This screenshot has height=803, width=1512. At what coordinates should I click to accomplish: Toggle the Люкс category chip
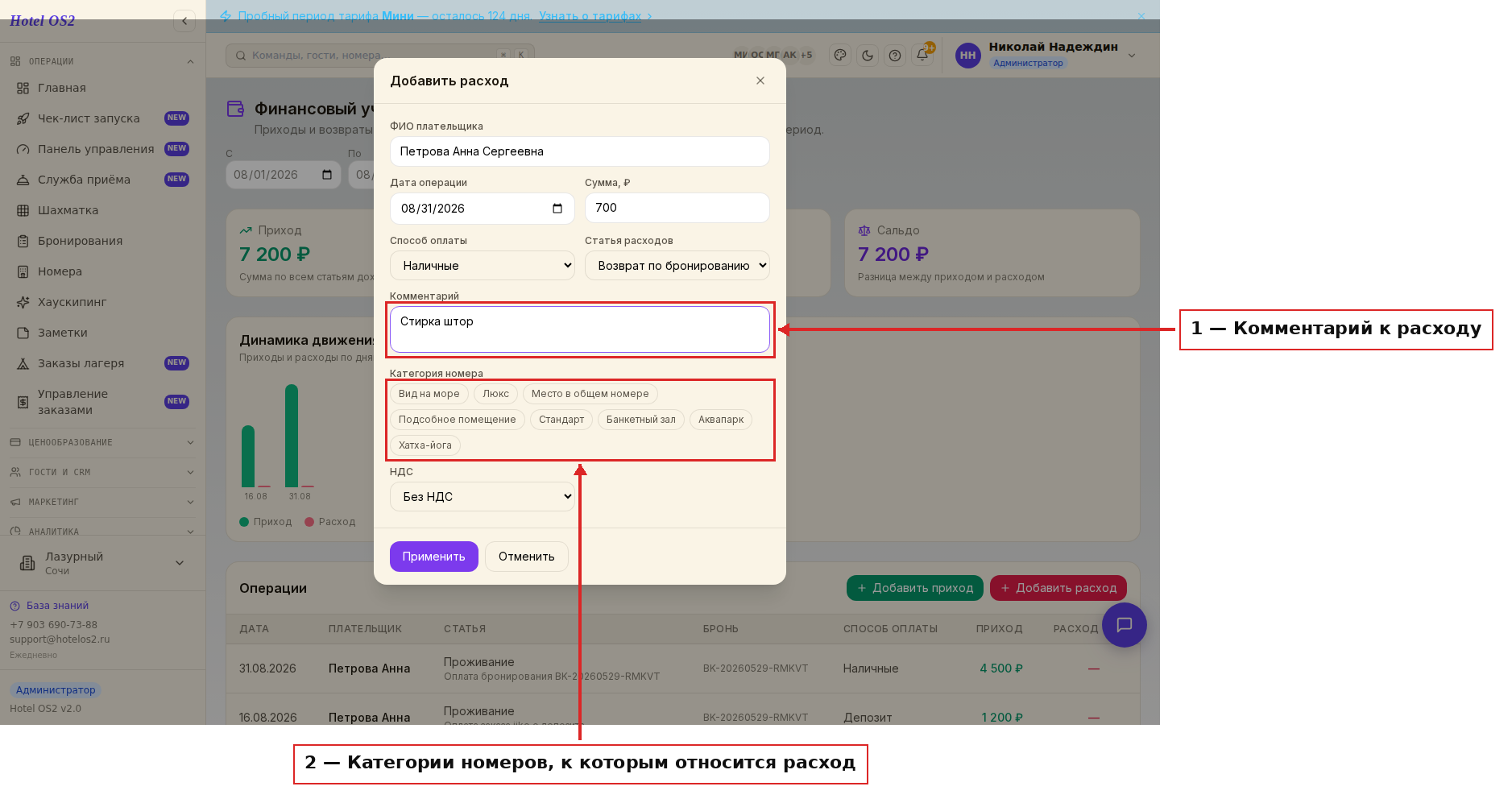(496, 394)
